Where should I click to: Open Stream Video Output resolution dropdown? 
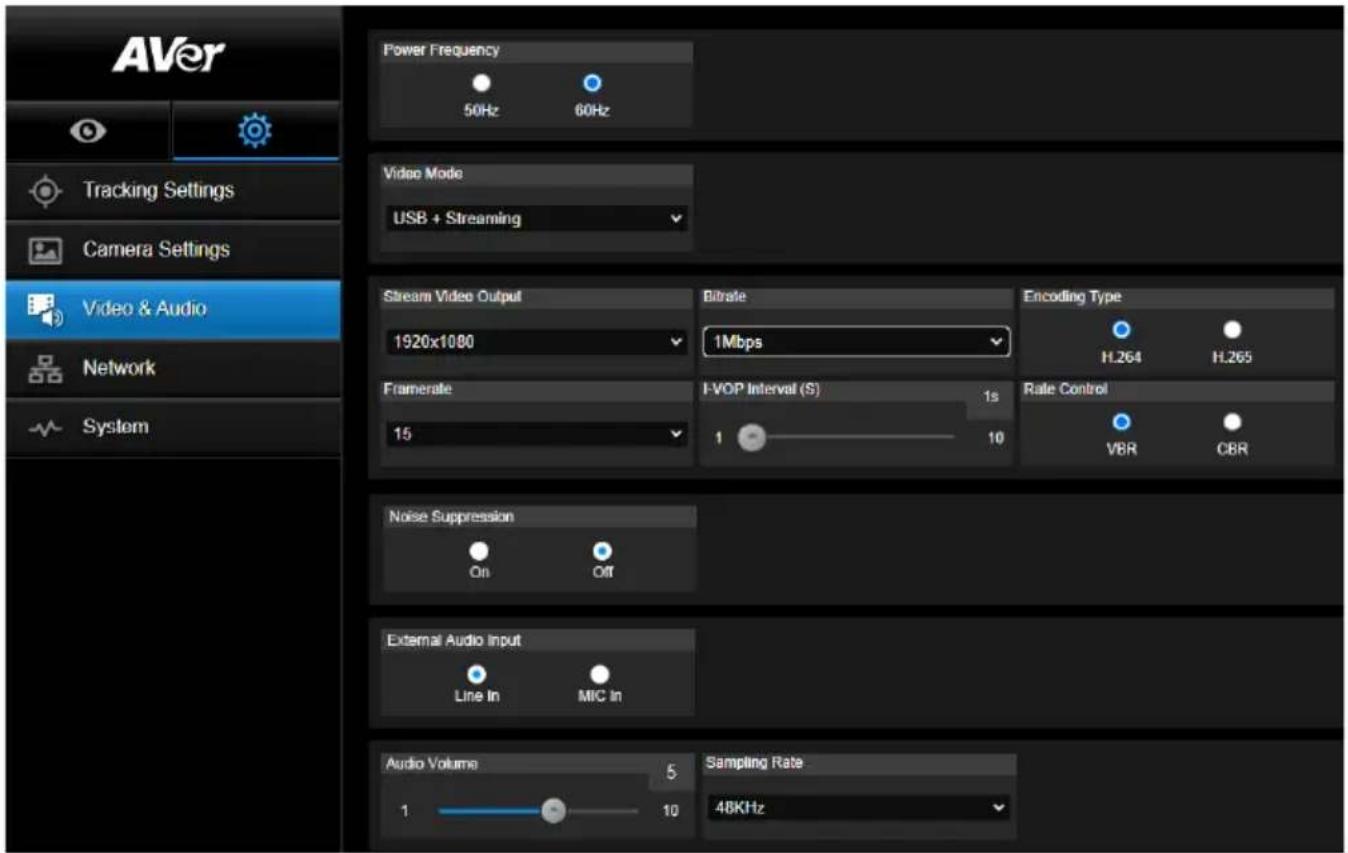point(536,342)
